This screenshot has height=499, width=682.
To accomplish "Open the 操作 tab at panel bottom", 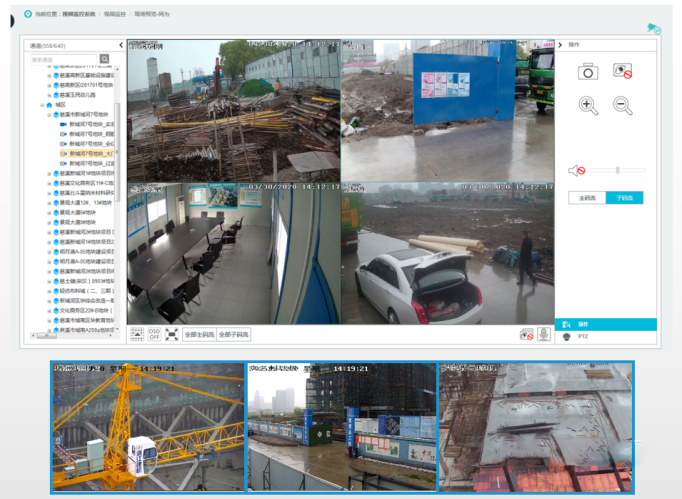I will click(581, 325).
